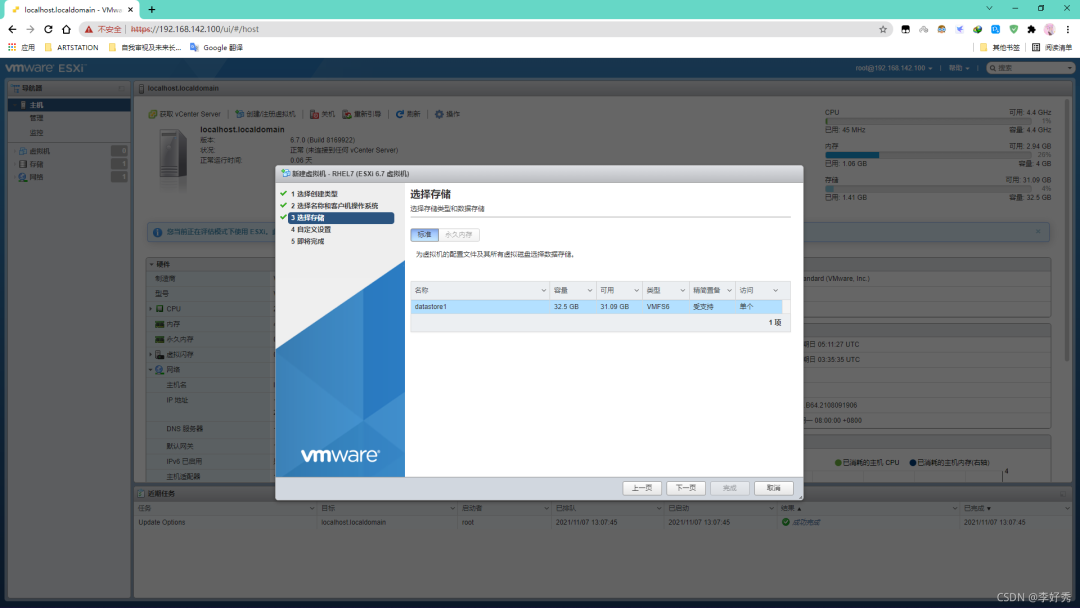Viewport: 1080px width, 608px height.
Task: Open the Google 翻译 bookmark
Action: point(216,48)
